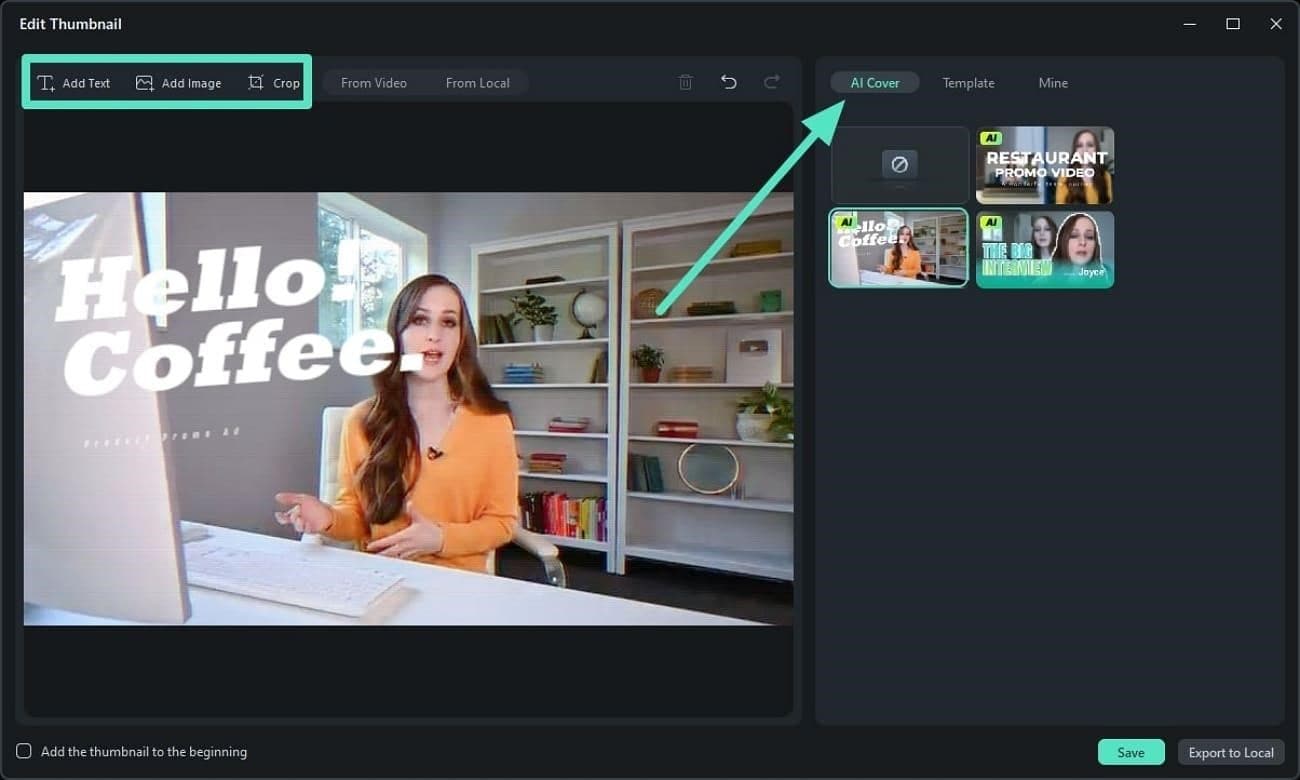Screen dimensions: 1300x780
Task: Redo the thumbnail edit
Action: tap(772, 82)
